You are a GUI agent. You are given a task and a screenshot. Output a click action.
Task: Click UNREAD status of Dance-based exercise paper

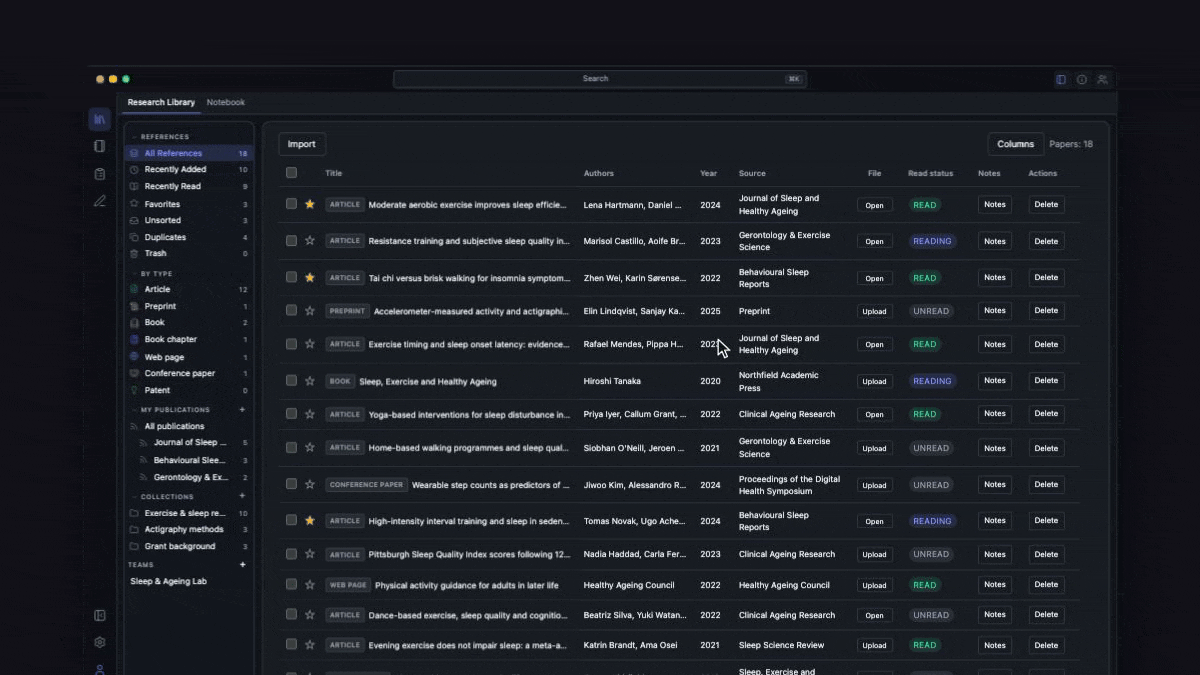tap(931, 615)
